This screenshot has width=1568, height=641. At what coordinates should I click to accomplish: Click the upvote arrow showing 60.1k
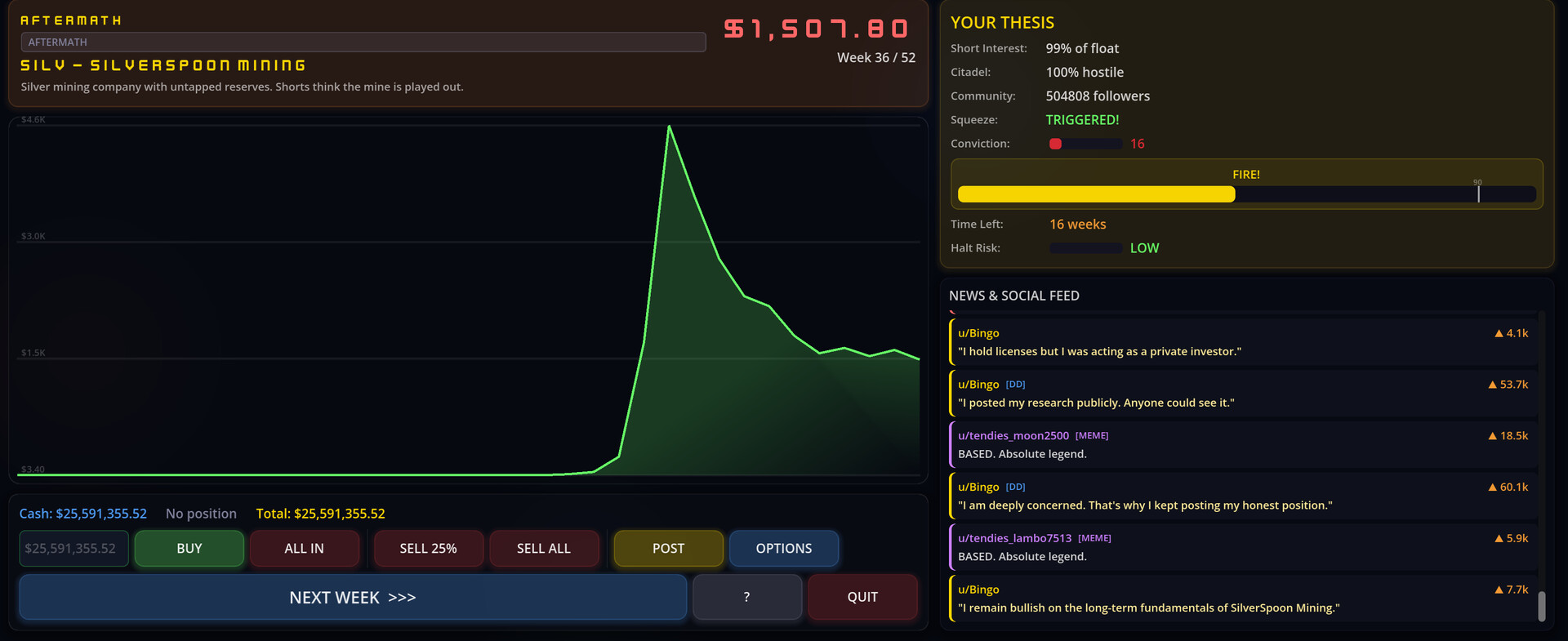[1493, 487]
